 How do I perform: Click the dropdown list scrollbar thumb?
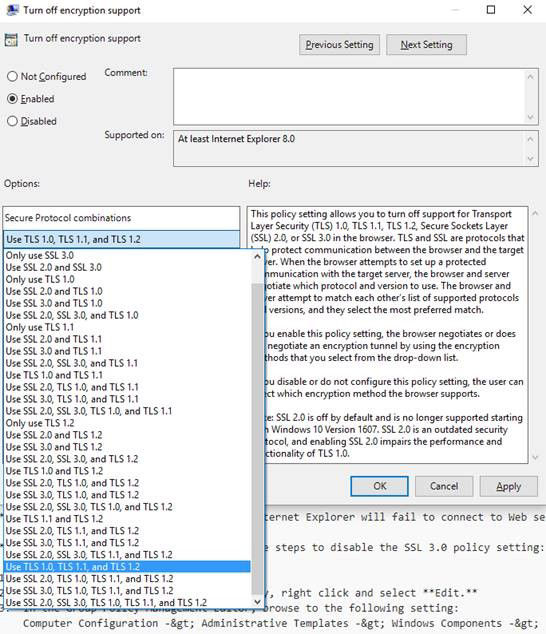click(x=257, y=439)
